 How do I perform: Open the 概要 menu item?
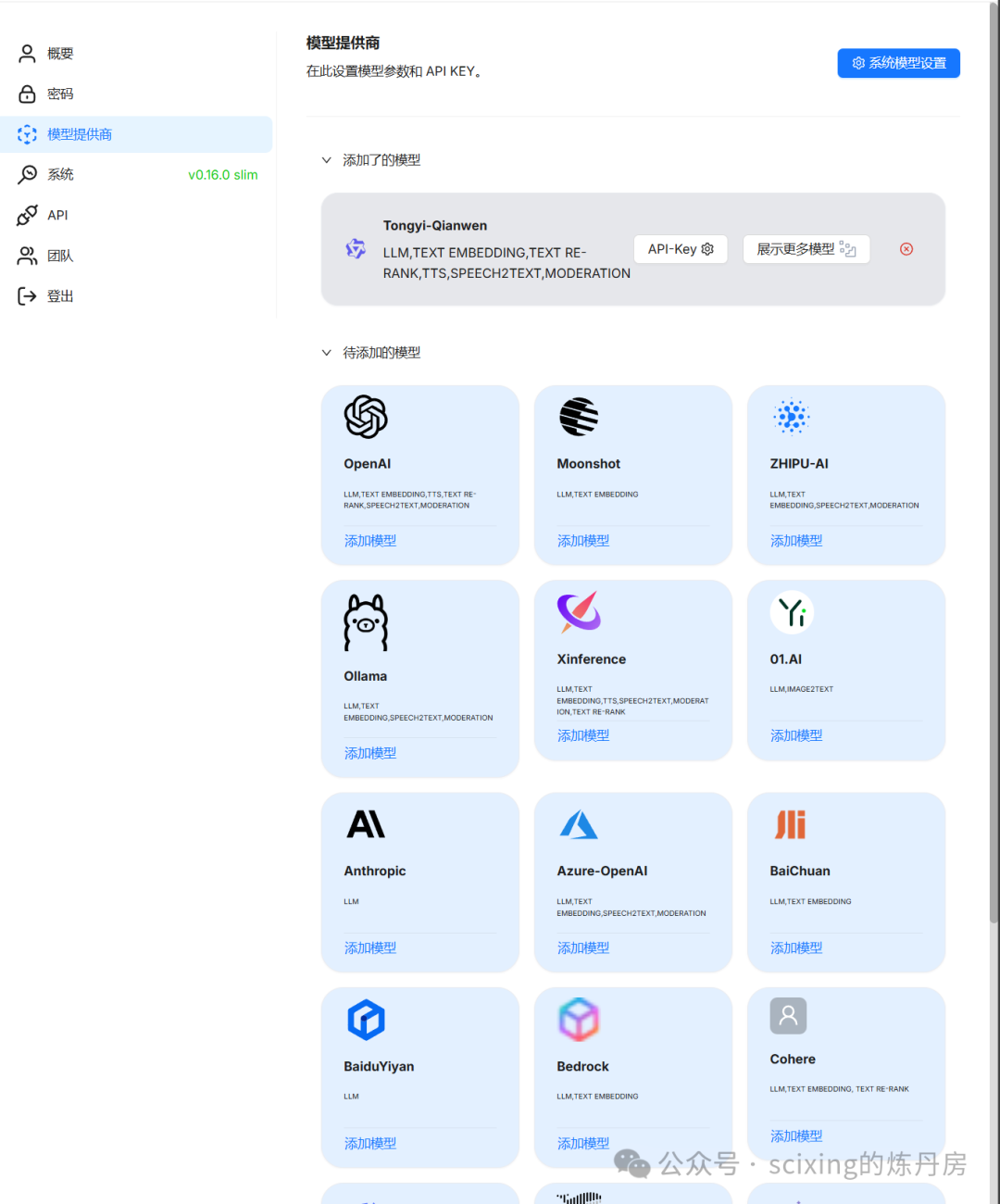pos(136,54)
